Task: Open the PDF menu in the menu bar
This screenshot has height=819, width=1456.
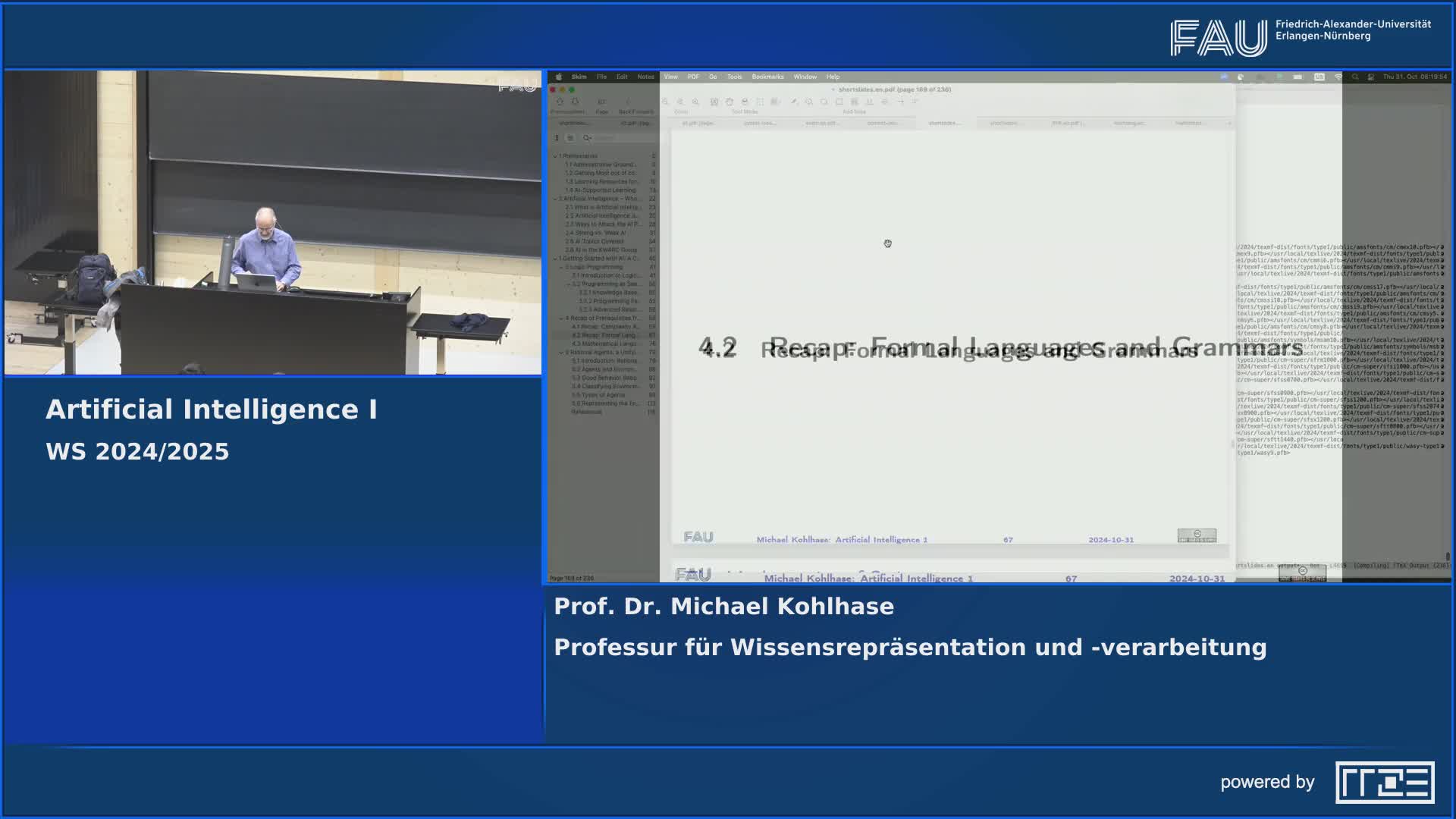Action: pyautogui.click(x=692, y=77)
